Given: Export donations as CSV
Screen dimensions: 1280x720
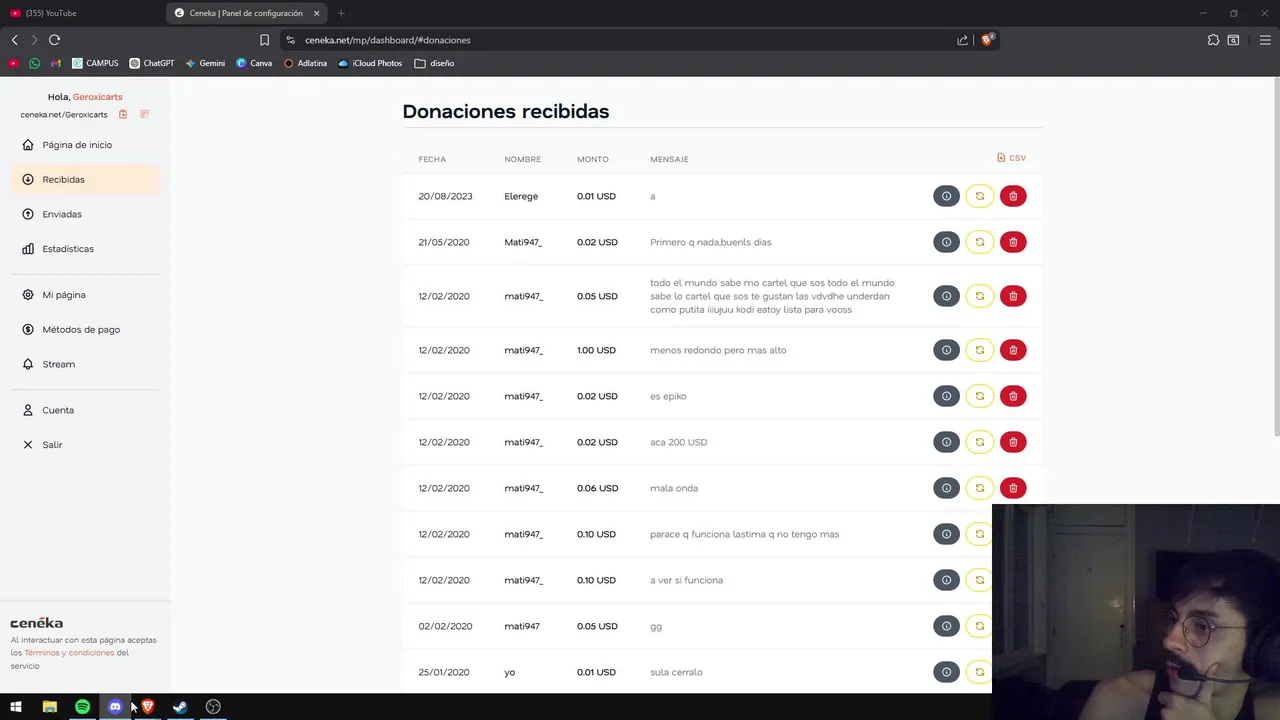Looking at the screenshot, I should pyautogui.click(x=1011, y=158).
